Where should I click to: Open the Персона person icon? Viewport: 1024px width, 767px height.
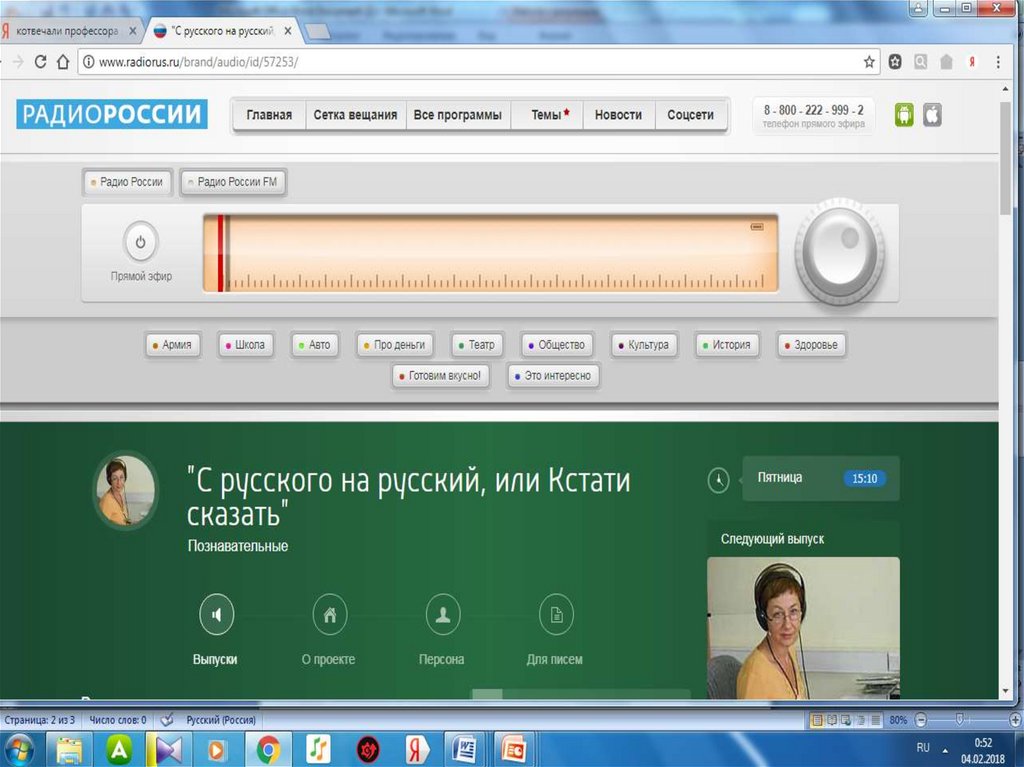tap(443, 614)
